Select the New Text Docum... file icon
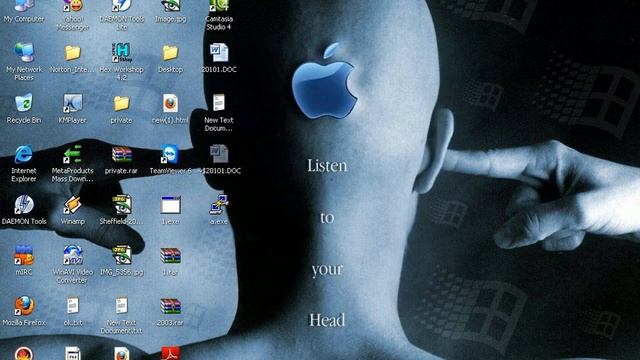The height and width of the screenshot is (360, 640). (x=219, y=103)
